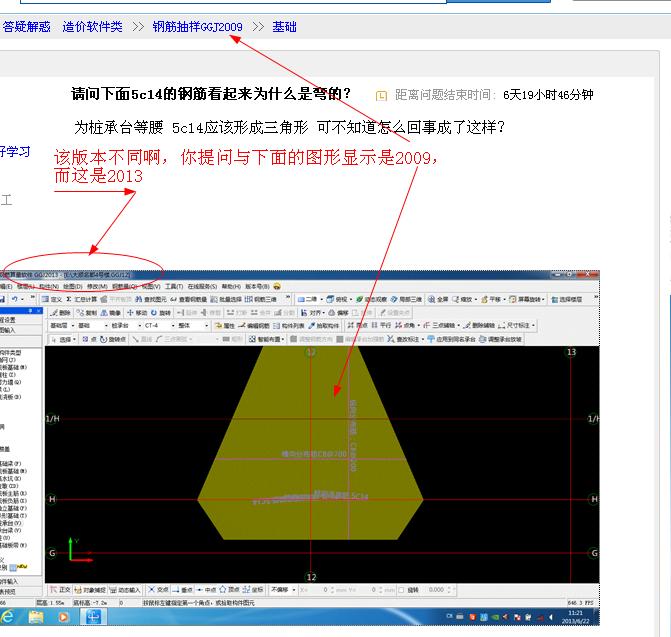Click the 点 drawing tool
671x637 pixels.
pyautogui.click(x=90, y=339)
